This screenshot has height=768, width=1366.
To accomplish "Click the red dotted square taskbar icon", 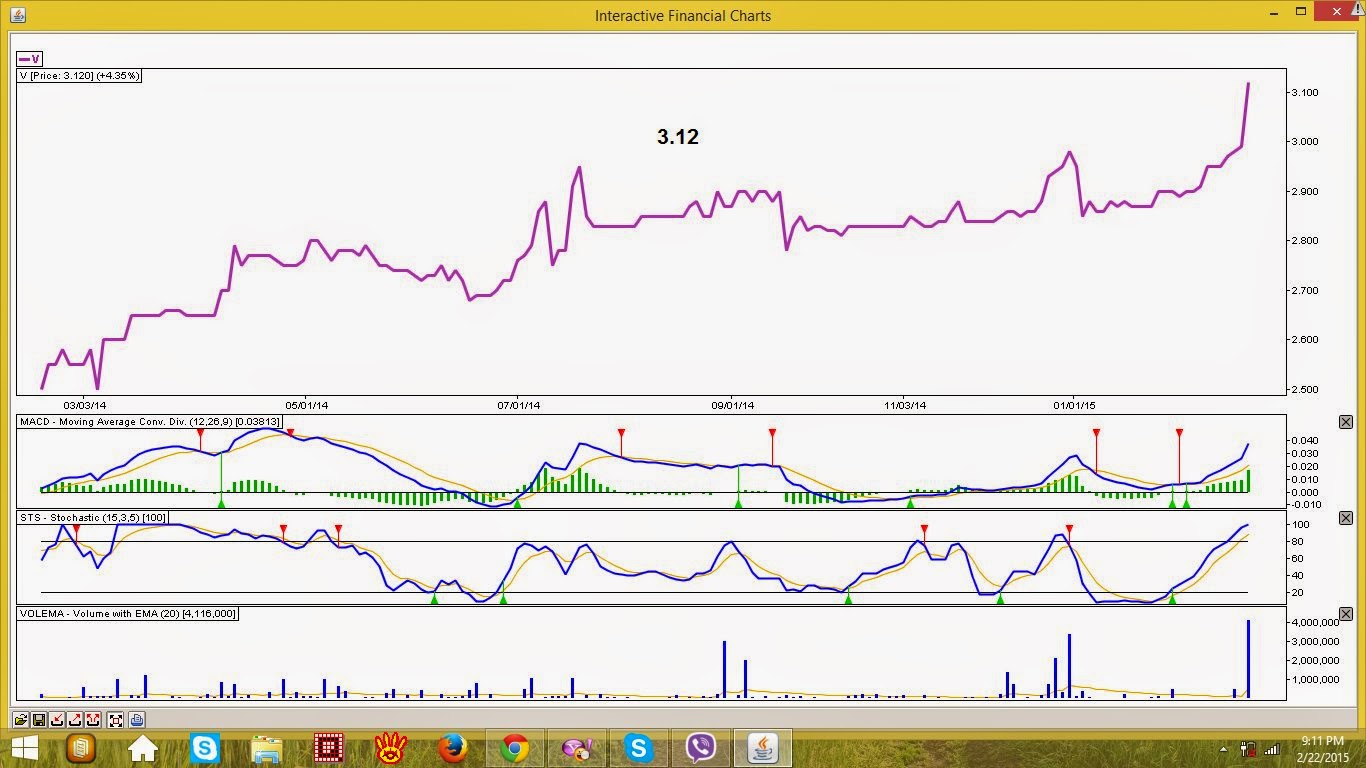I will point(329,747).
